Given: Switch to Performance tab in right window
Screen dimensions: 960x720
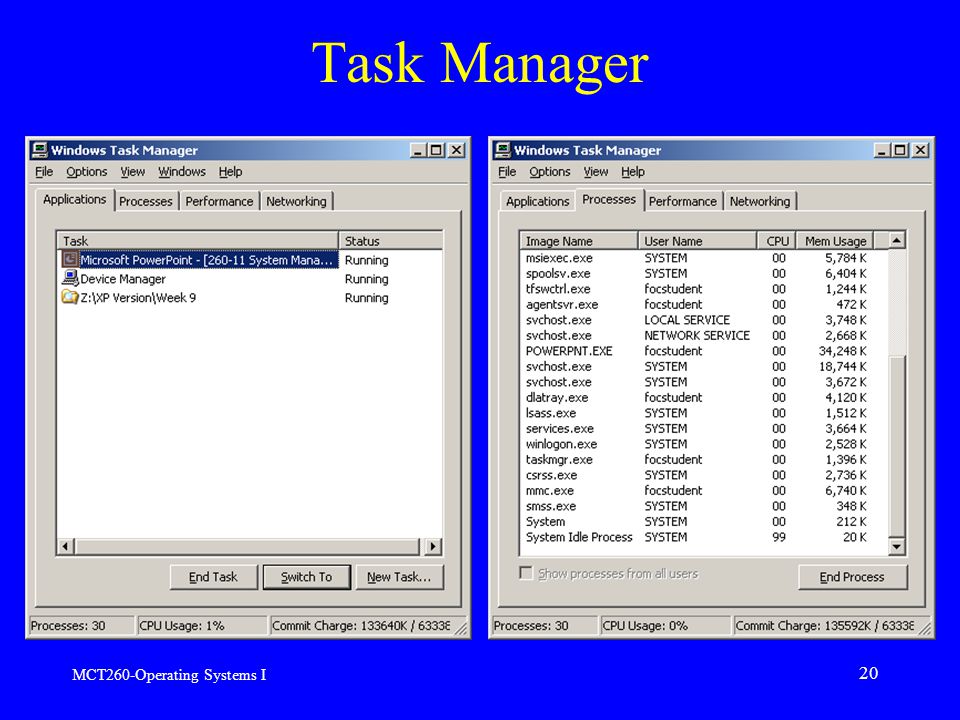Looking at the screenshot, I should coord(683,201).
